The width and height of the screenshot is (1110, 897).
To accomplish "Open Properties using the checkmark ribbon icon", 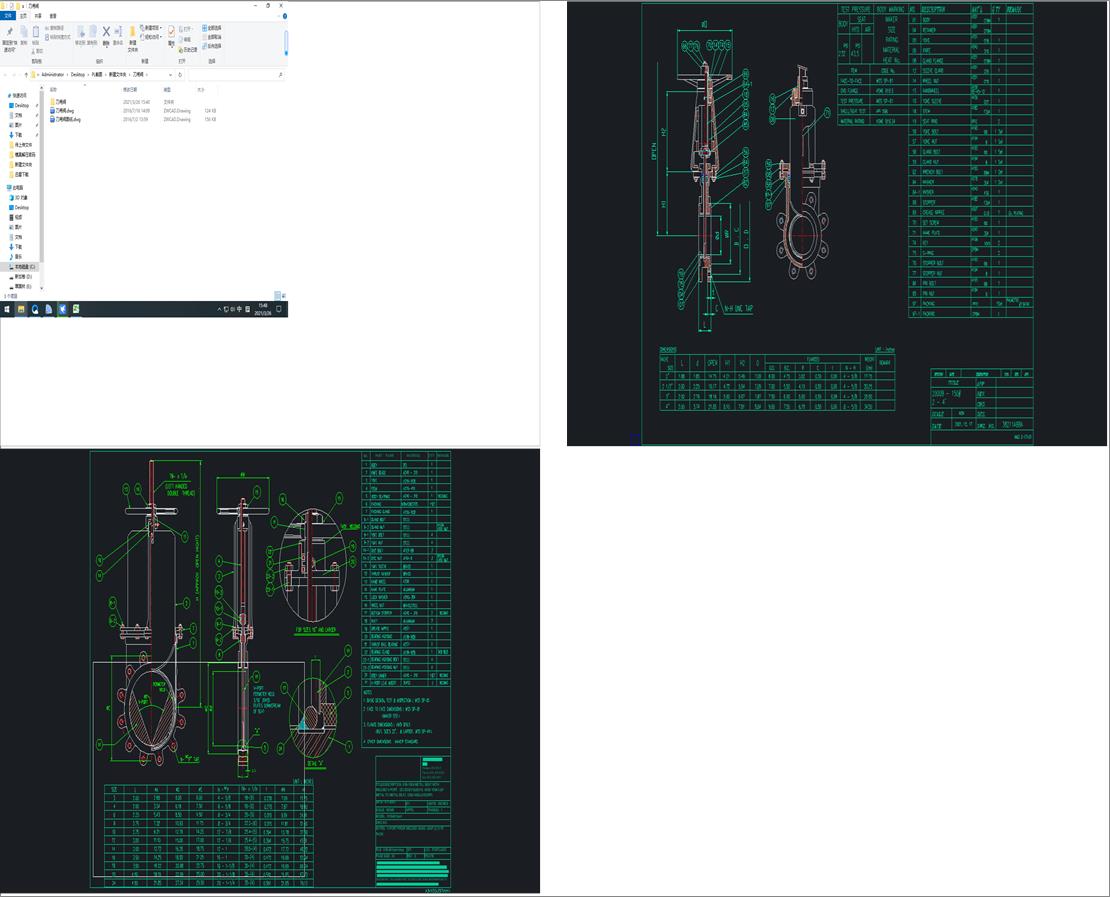I will tap(171, 33).
